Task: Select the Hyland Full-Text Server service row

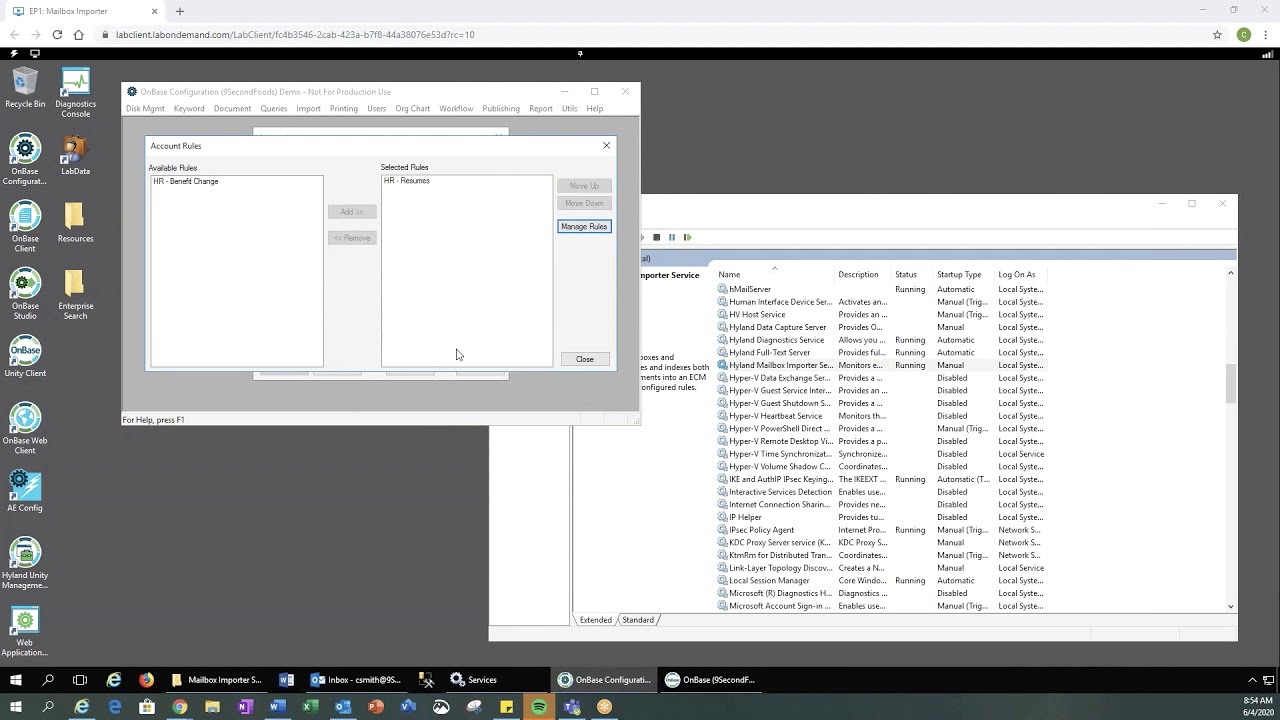Action: [x=880, y=353]
